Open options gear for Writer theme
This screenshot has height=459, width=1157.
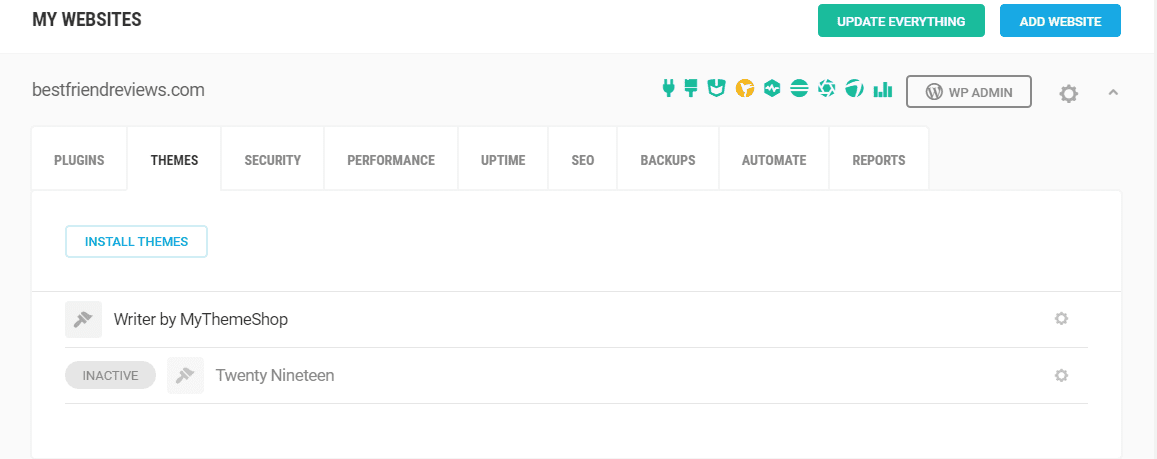1061,319
